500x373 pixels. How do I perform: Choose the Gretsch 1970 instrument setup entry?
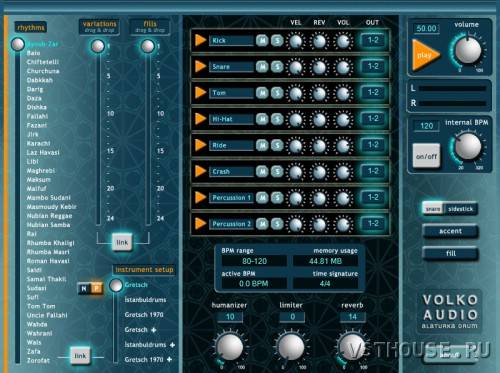click(144, 315)
